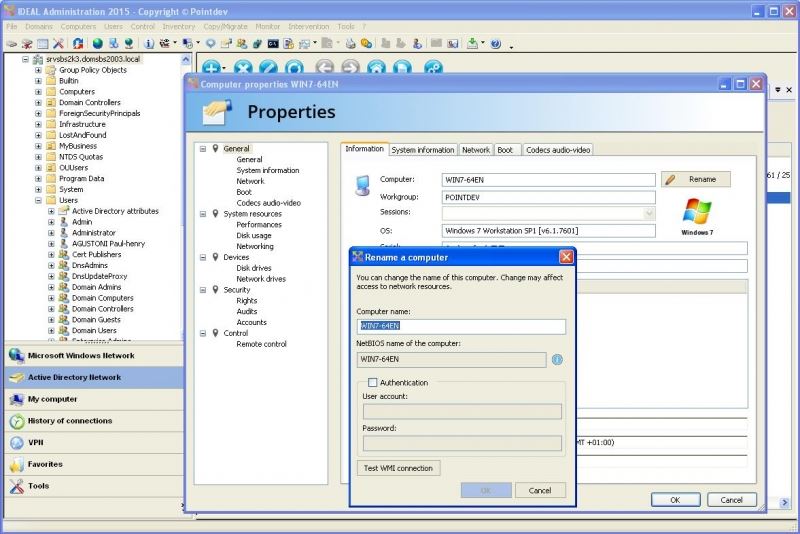Expand the Domain Admins tree entry
The image size is (800, 534).
tap(51, 287)
